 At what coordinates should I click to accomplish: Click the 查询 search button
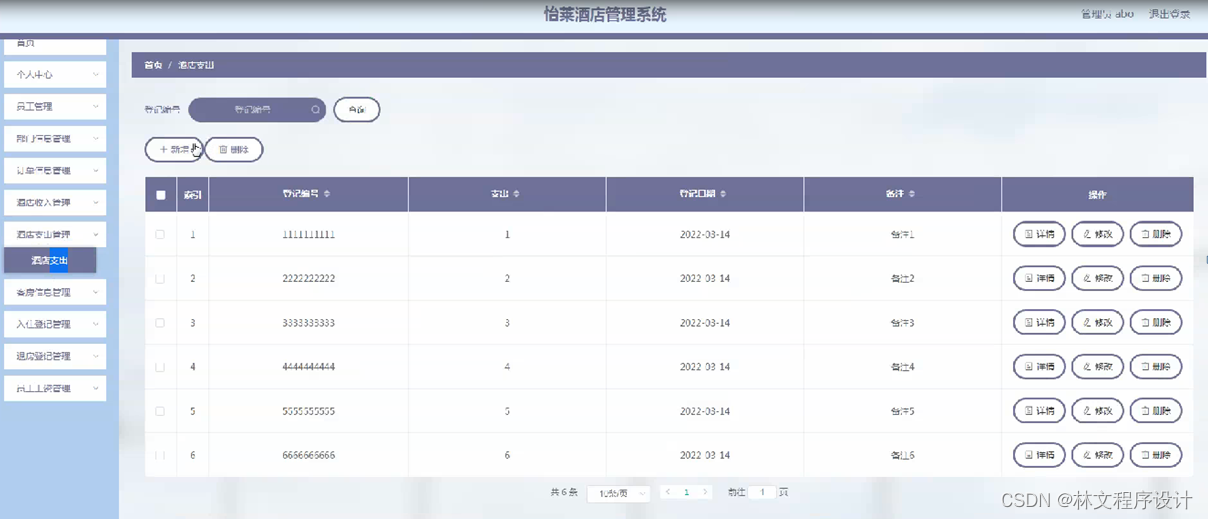[x=357, y=110]
